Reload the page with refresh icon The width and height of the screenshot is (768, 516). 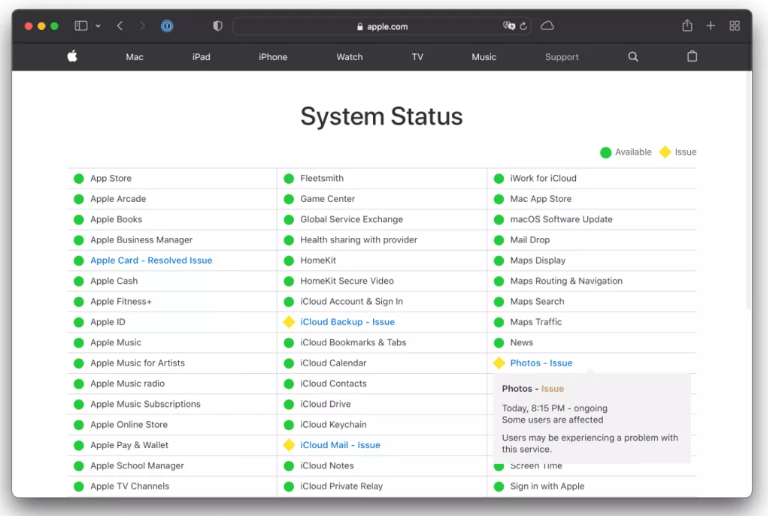(523, 26)
